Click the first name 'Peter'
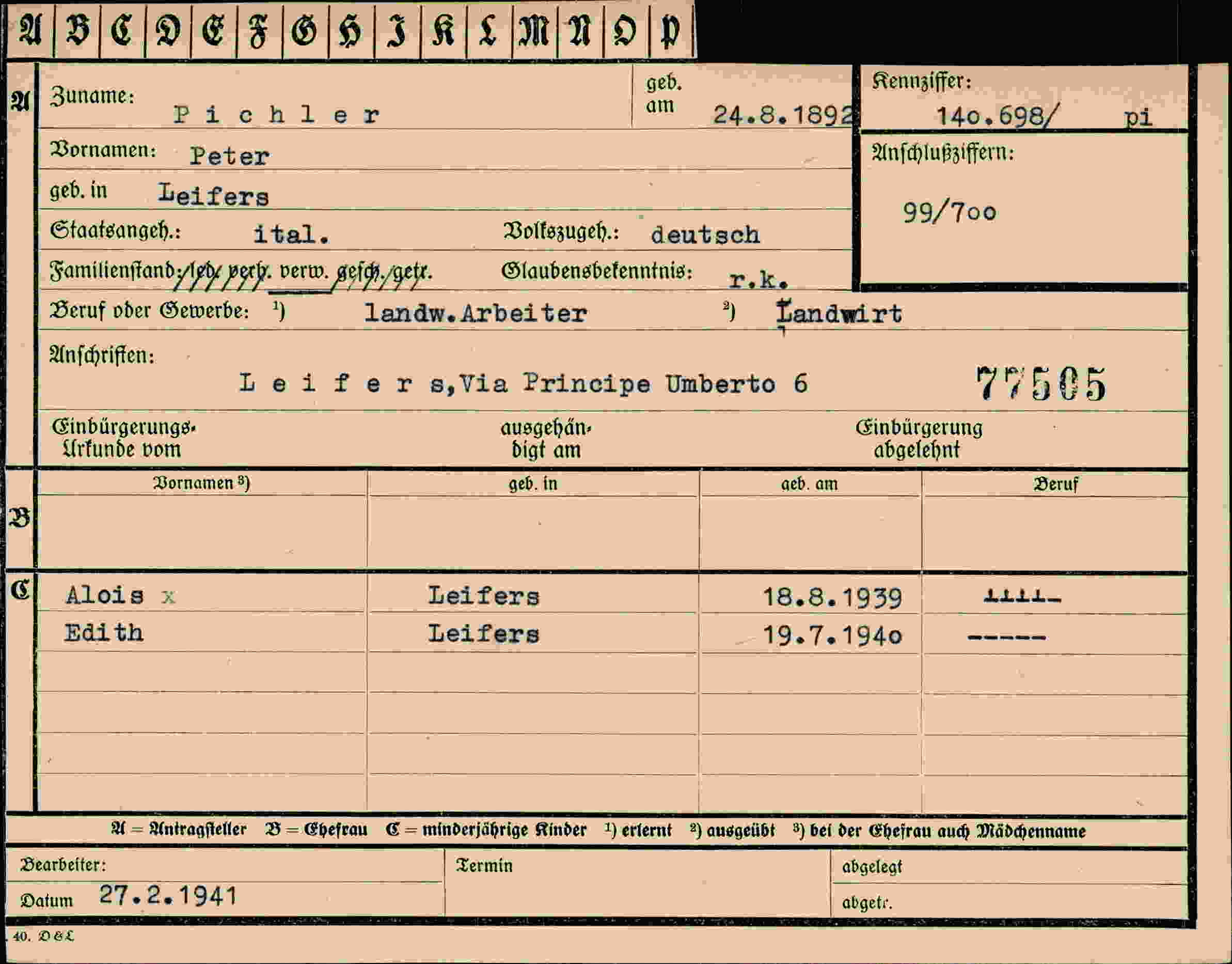This screenshot has height=964, width=1232. [x=230, y=156]
